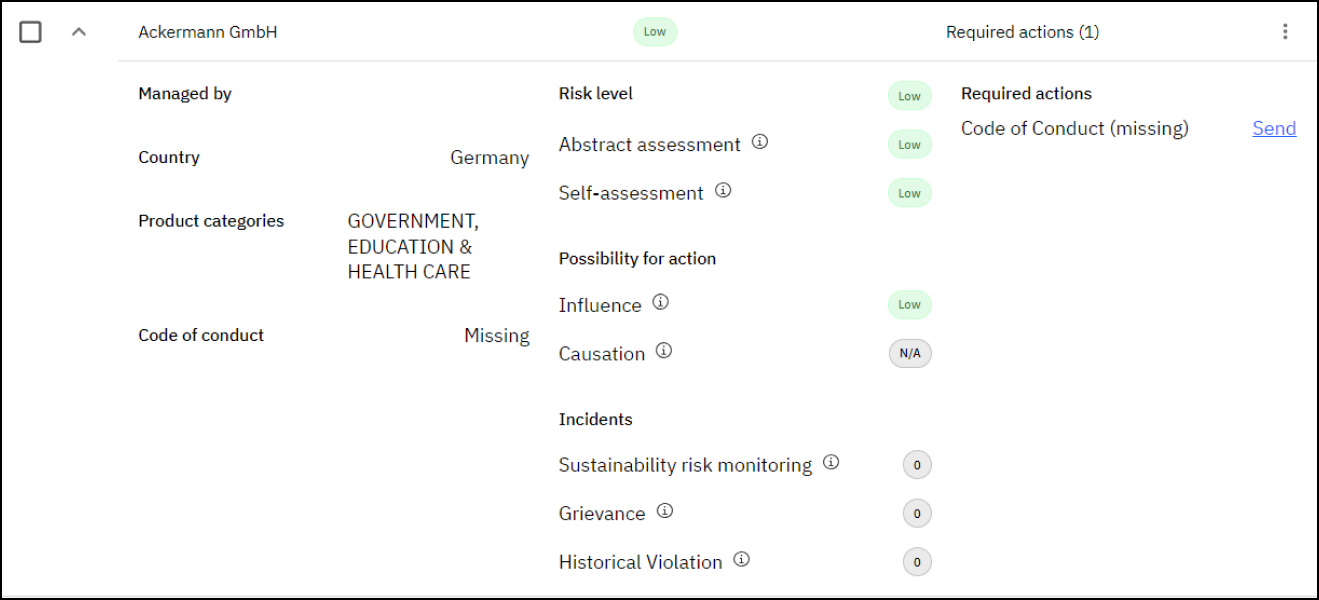Click Required actions (1) in row header
The image size is (1319, 600).
[x=1022, y=32]
